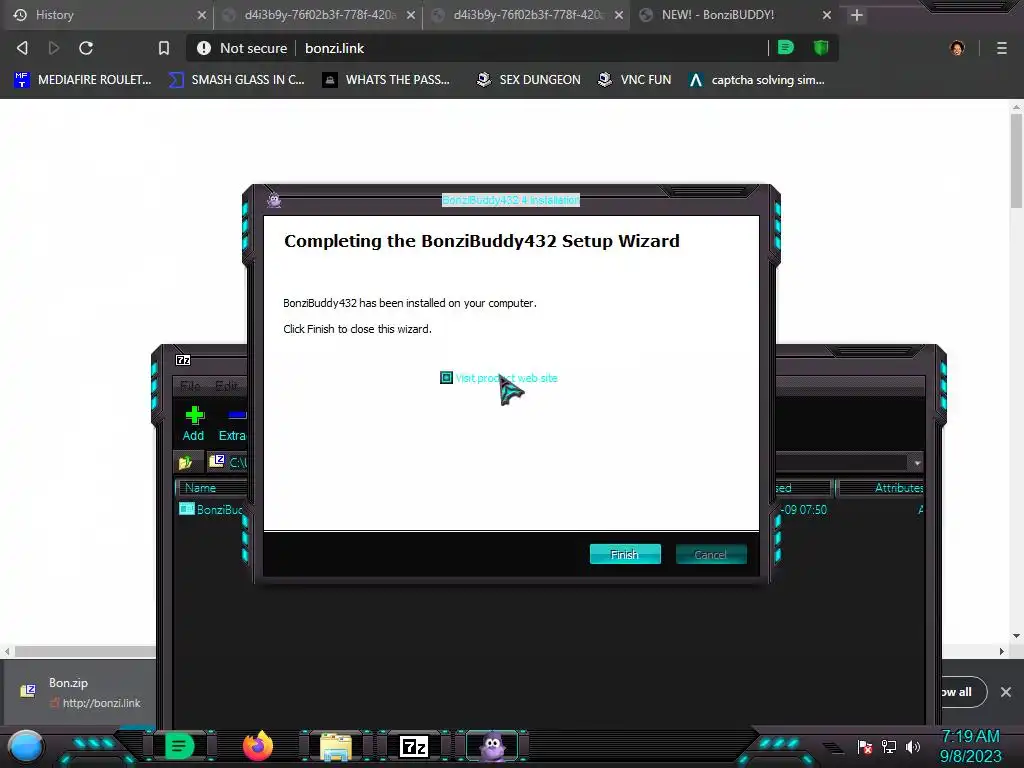1024x768 pixels.
Task: Click the browser forward arrow
Action: pos(54,48)
